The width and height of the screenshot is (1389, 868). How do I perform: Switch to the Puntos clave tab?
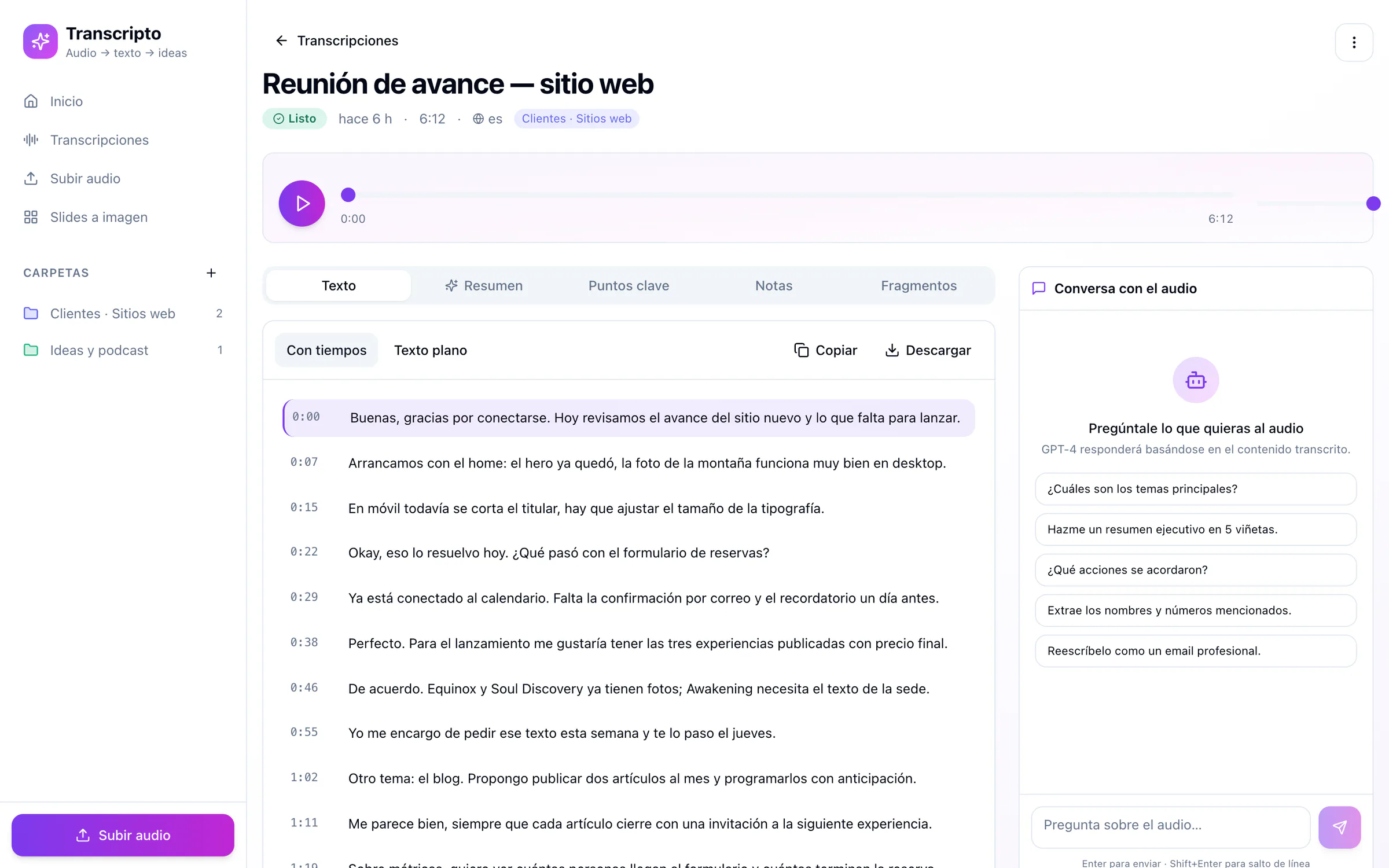pos(629,285)
